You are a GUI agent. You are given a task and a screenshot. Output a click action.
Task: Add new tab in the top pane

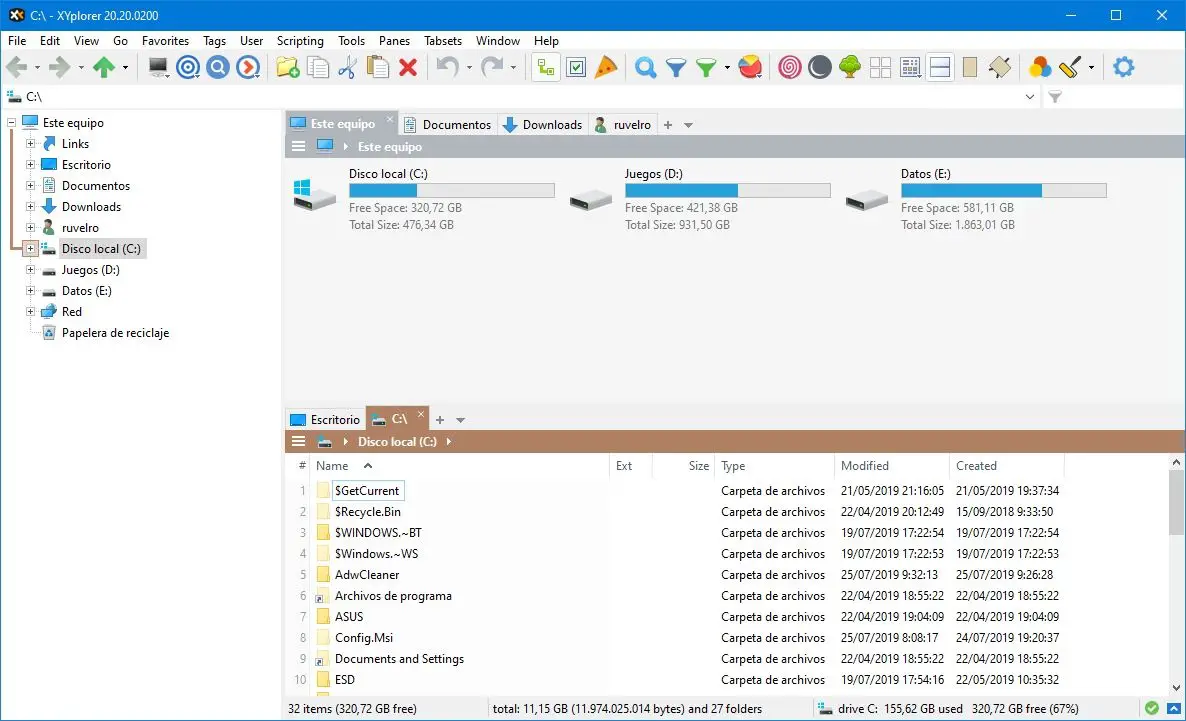pos(668,125)
